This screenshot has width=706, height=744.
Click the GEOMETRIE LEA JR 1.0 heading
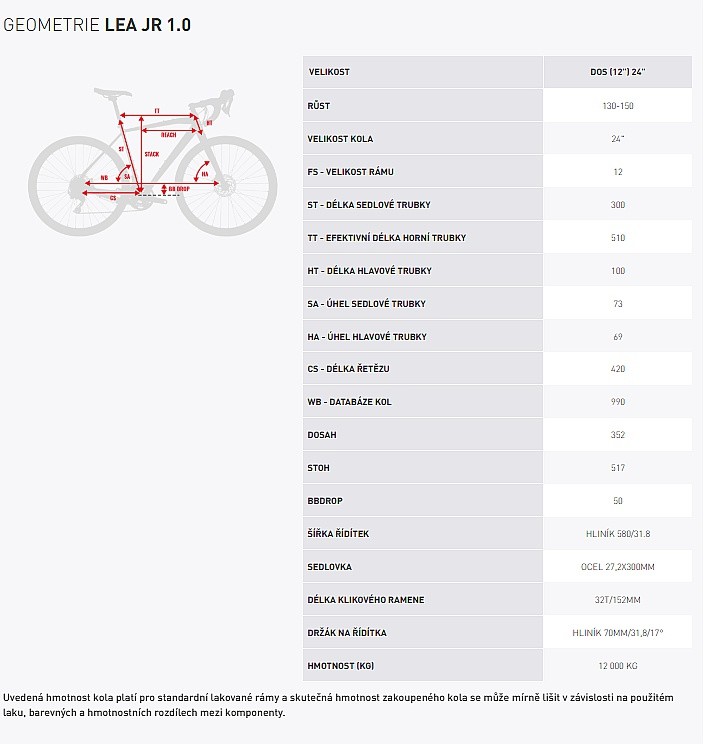(97, 25)
